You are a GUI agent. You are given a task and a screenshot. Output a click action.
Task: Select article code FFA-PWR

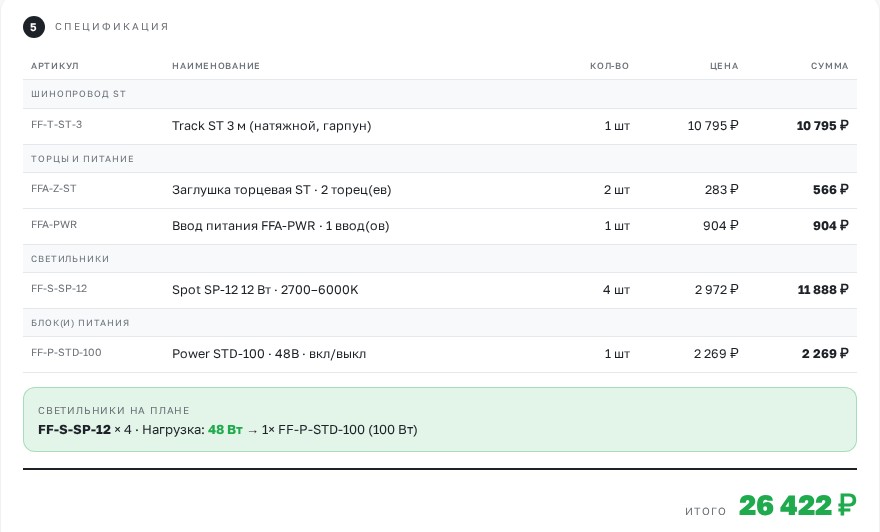pyautogui.click(x=54, y=224)
